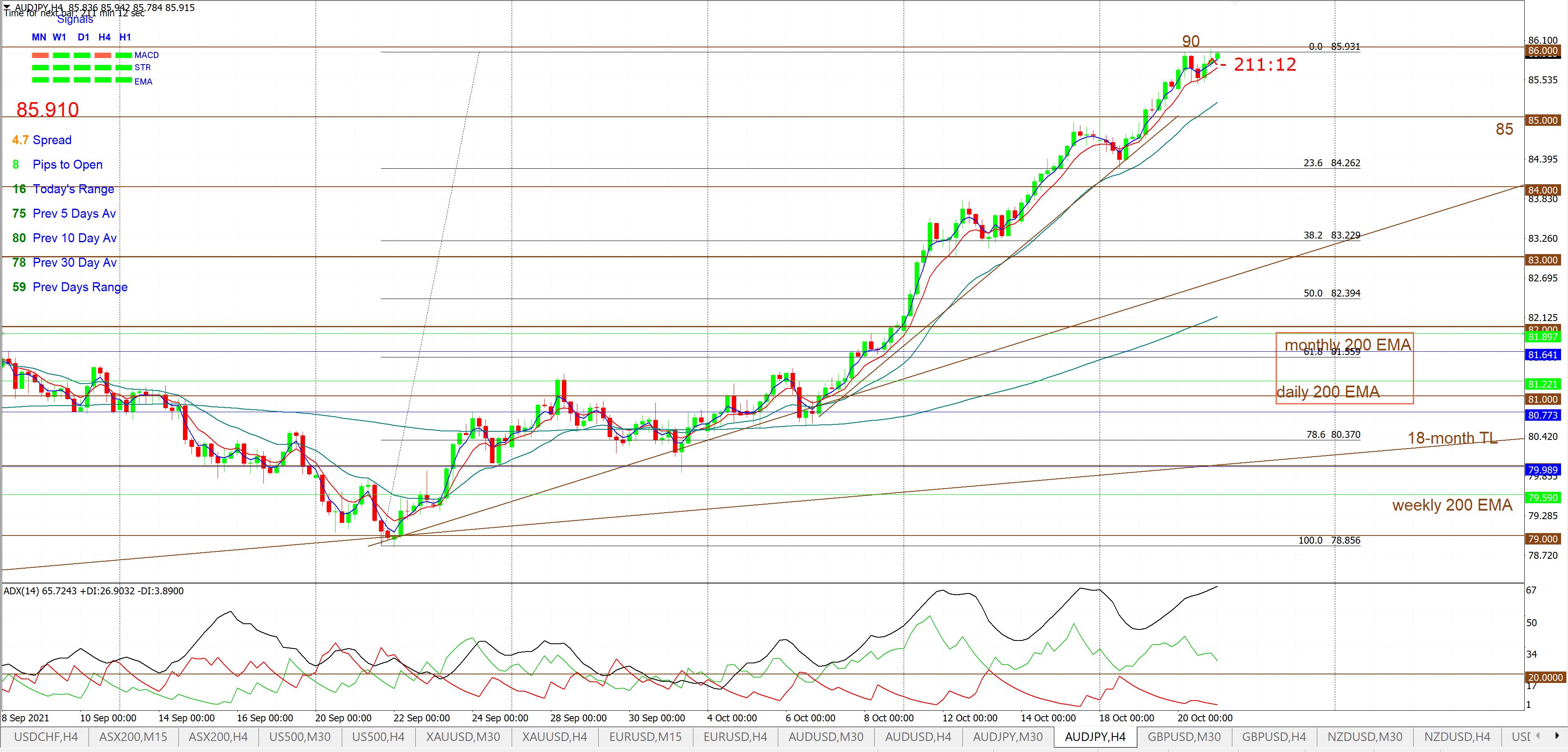Select the daily 200 EMA annotation

click(1328, 392)
